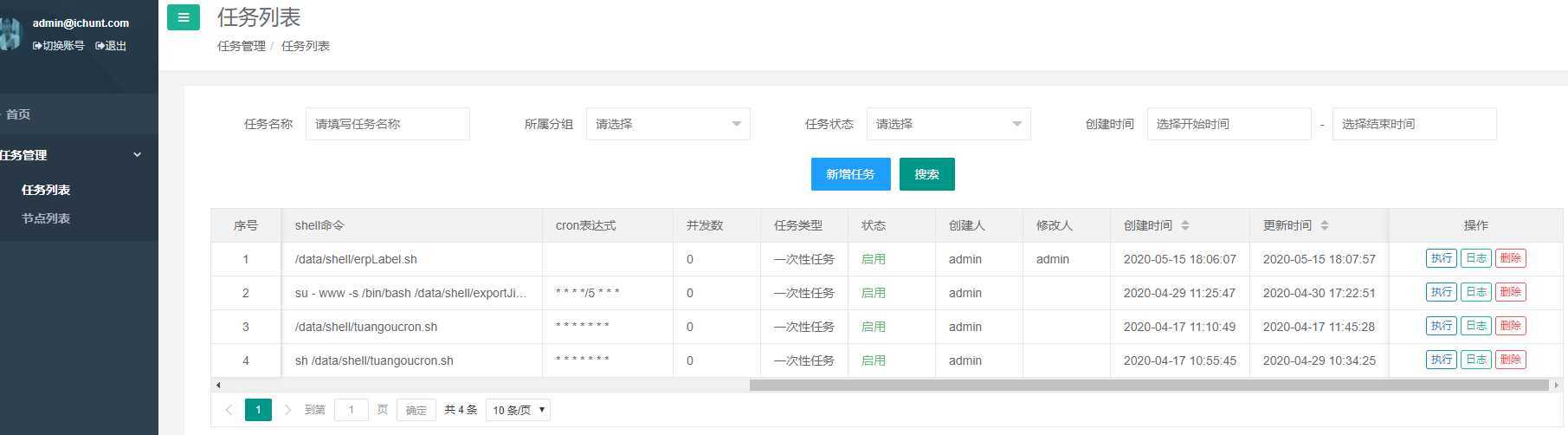
Task: Click the cron表达式 column header
Action: coord(608,225)
